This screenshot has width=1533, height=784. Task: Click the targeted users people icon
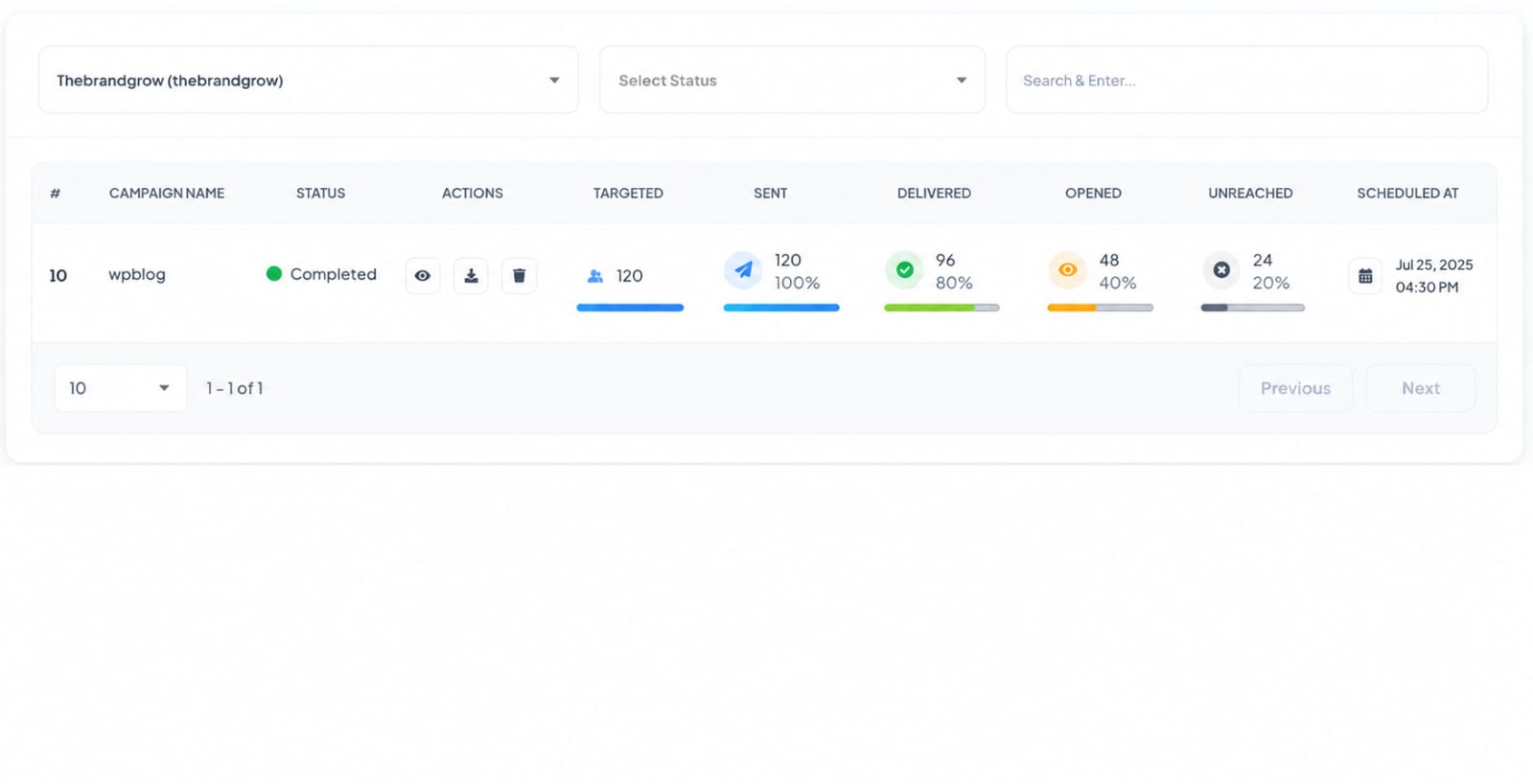click(595, 276)
